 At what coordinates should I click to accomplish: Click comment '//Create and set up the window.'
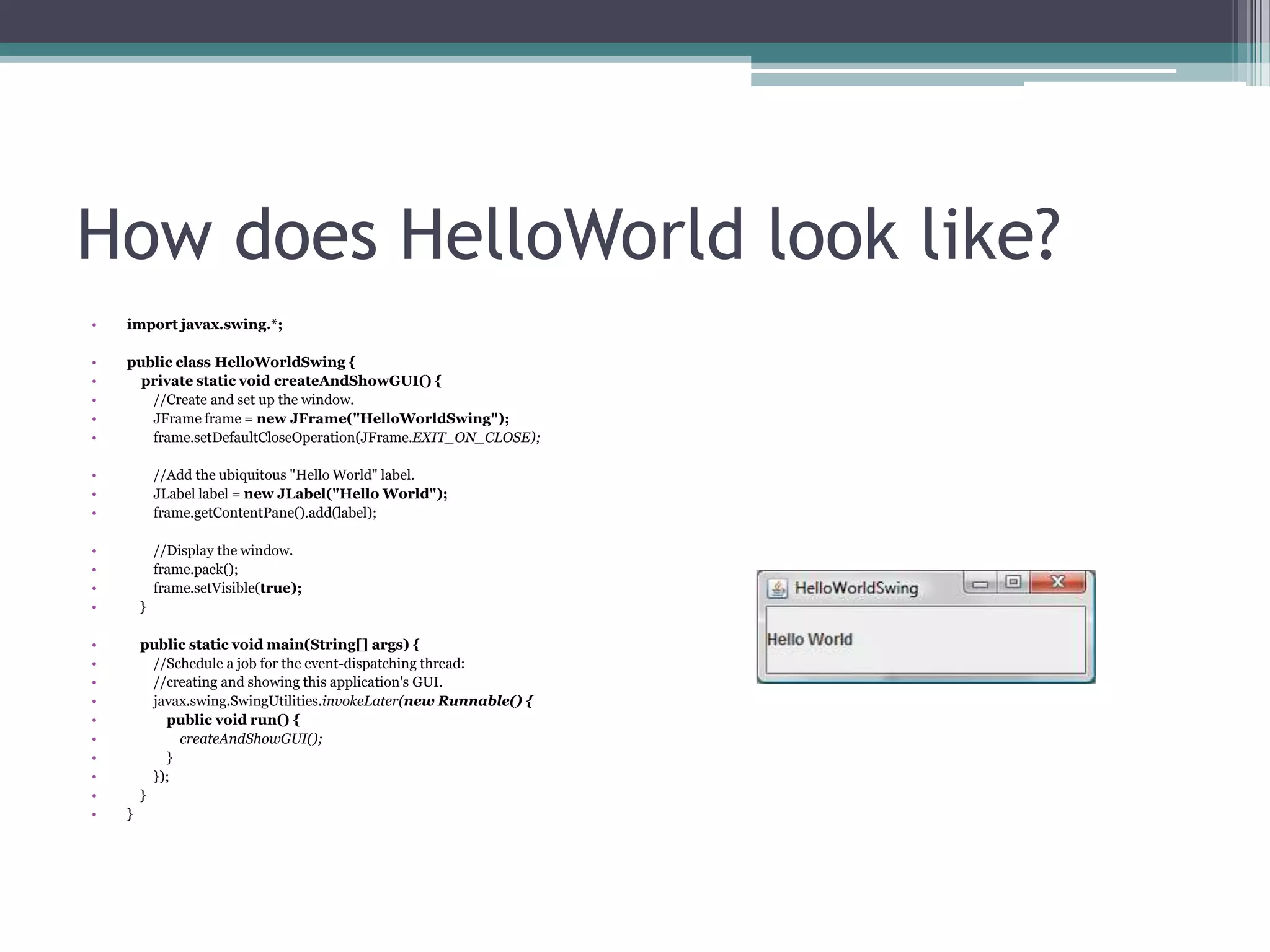pos(254,400)
